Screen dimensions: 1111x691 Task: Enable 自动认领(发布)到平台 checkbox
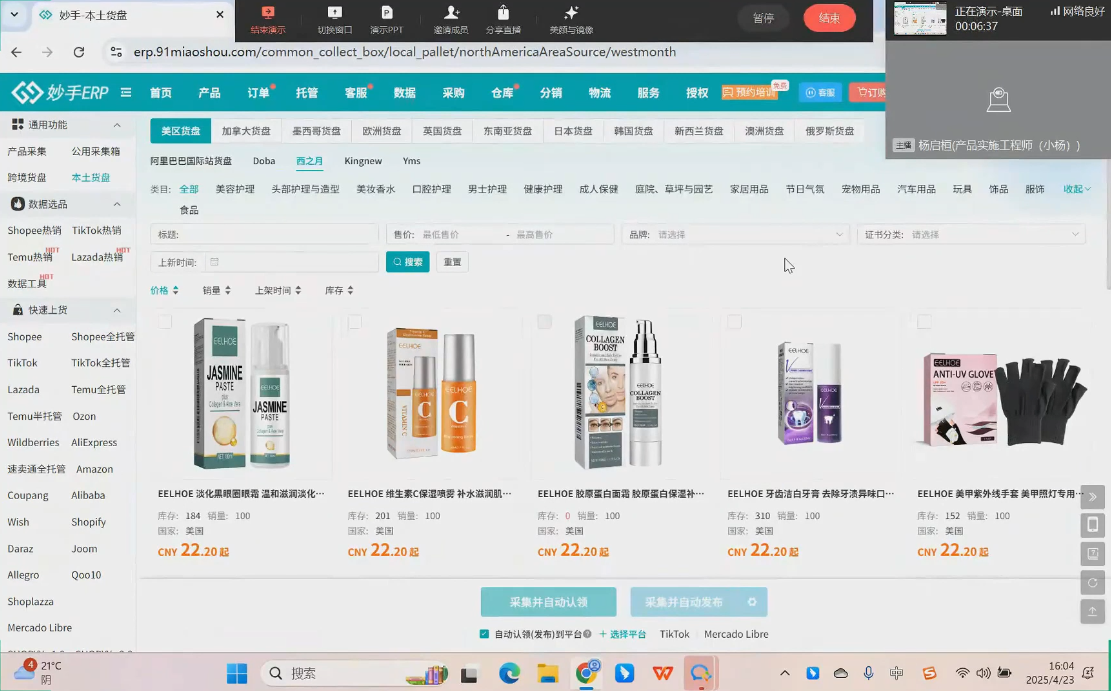[482, 634]
